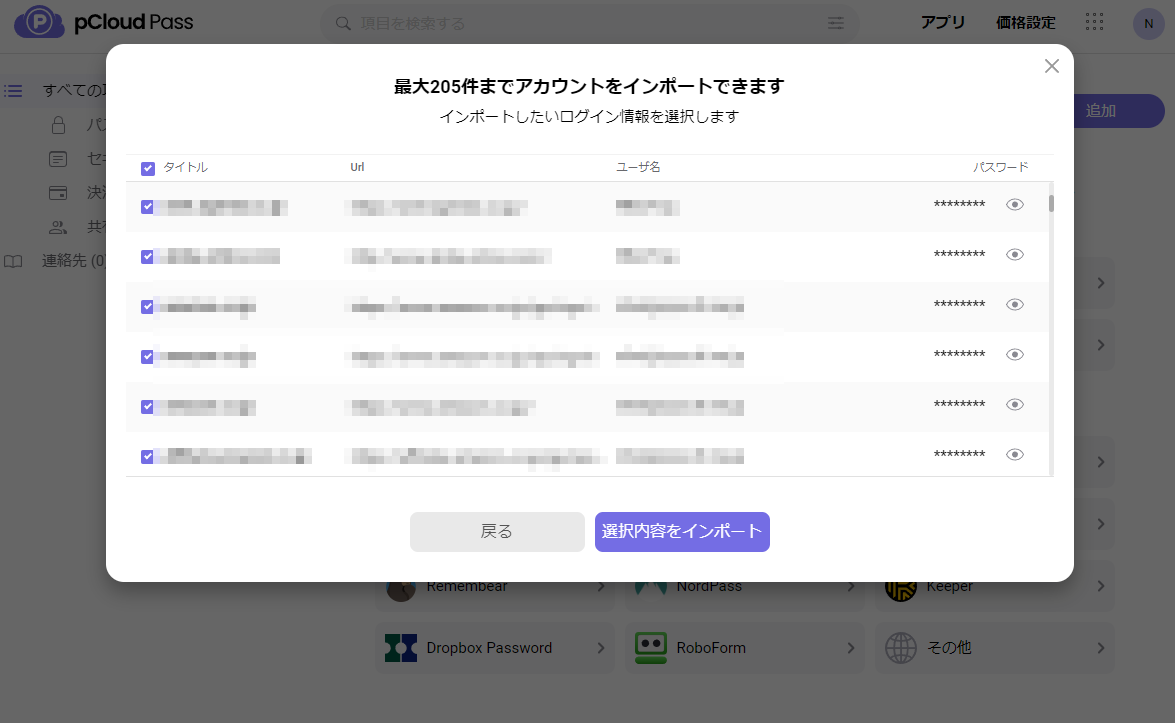Click the 追加 button
This screenshot has width=1175, height=723.
click(x=1119, y=111)
